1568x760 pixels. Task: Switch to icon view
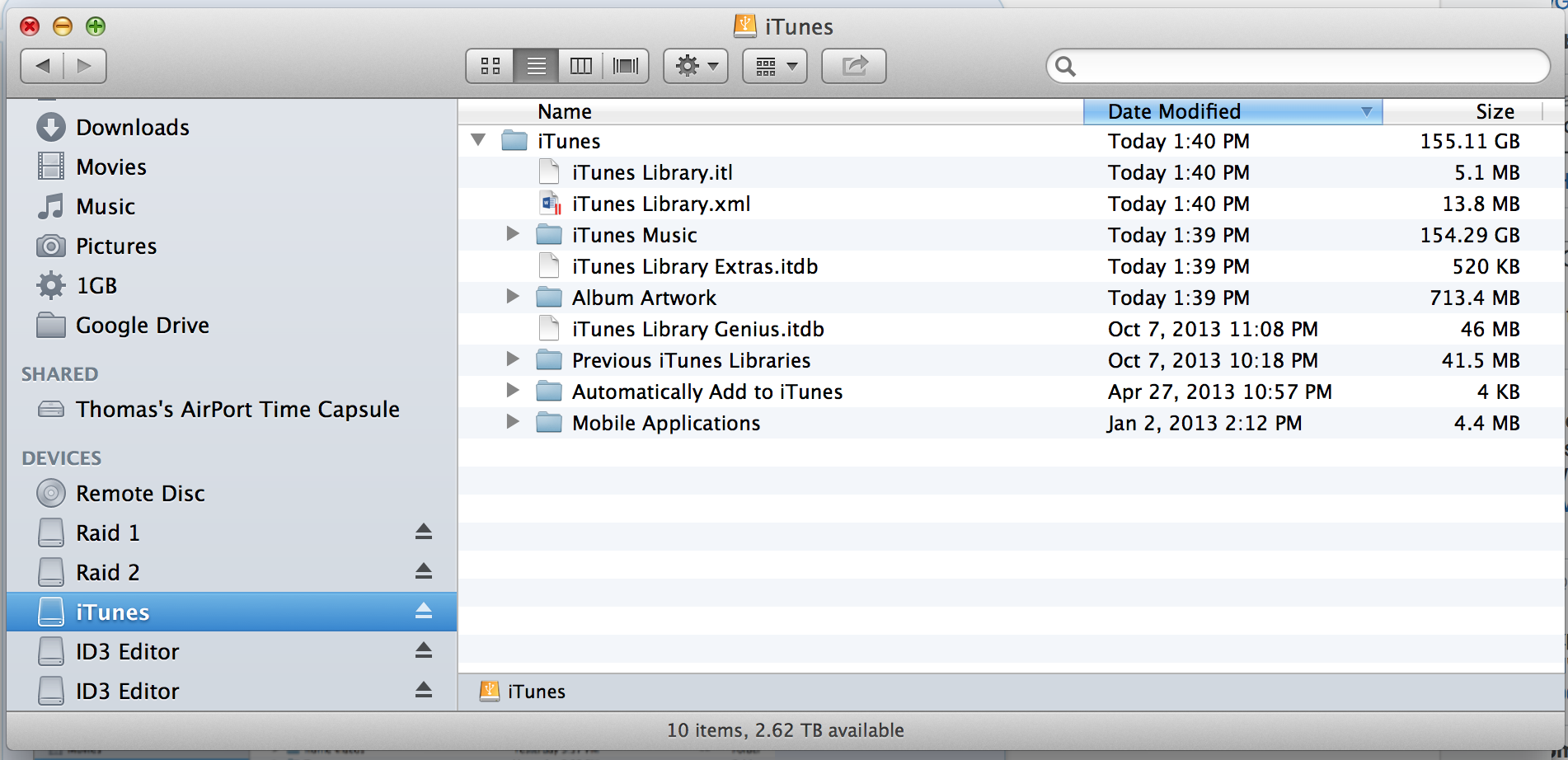pyautogui.click(x=491, y=66)
